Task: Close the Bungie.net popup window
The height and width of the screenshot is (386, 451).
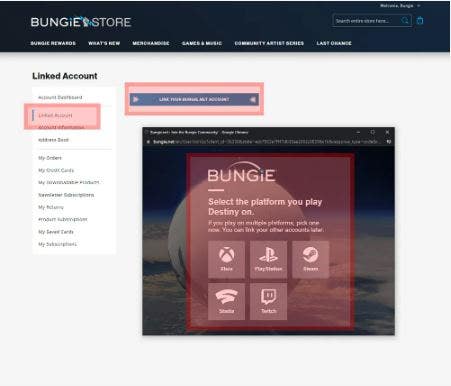Action: click(x=387, y=132)
